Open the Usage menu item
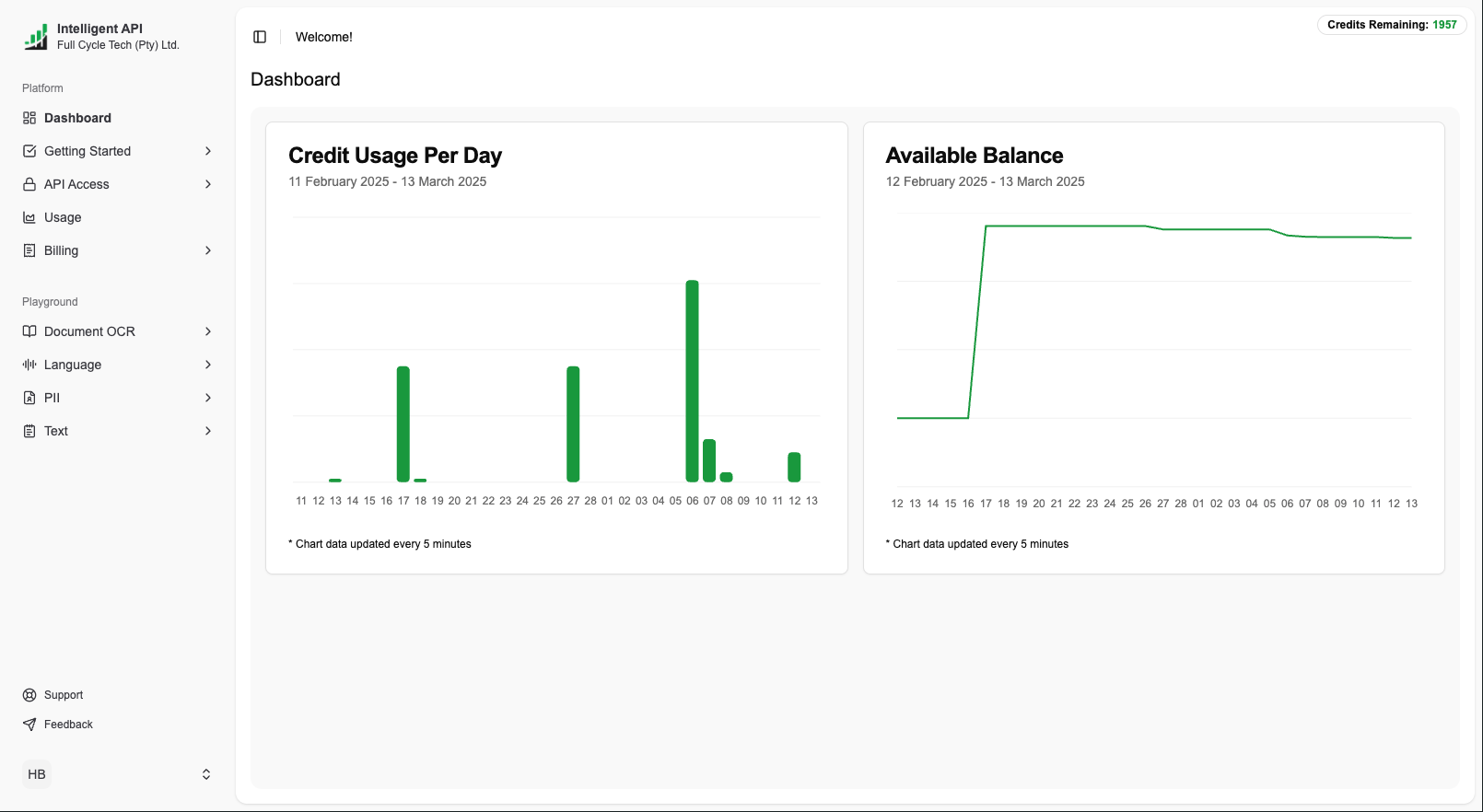This screenshot has width=1483, height=812. tap(63, 217)
